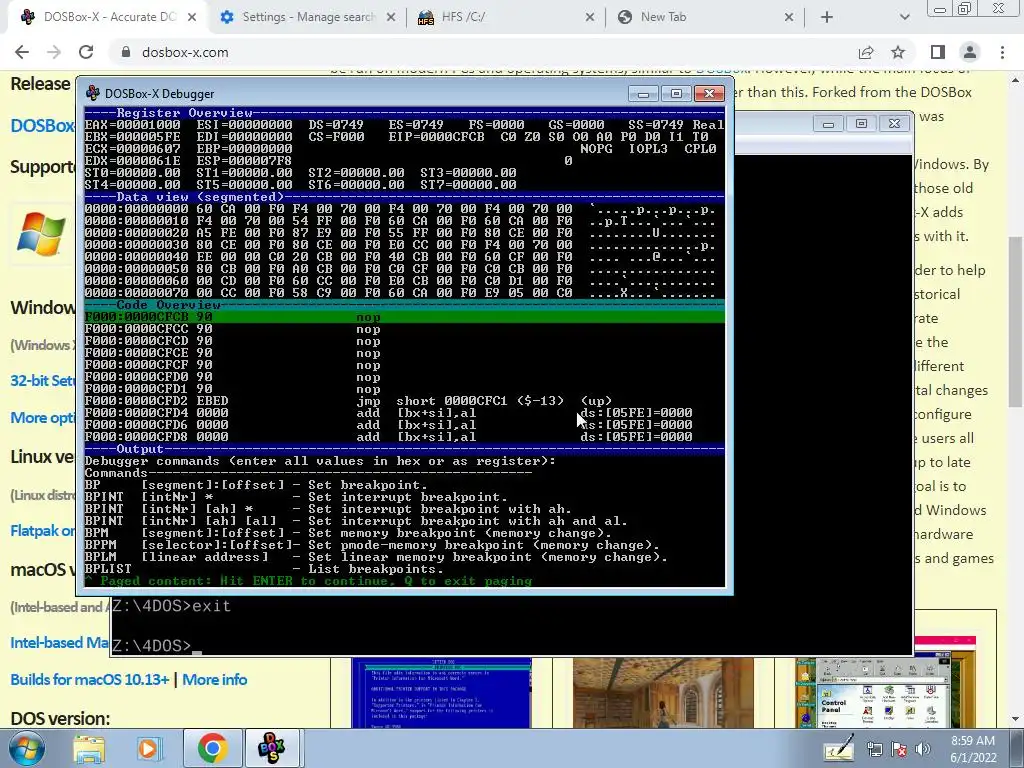Click the DOSBox-X Debugger title icon

93,93
